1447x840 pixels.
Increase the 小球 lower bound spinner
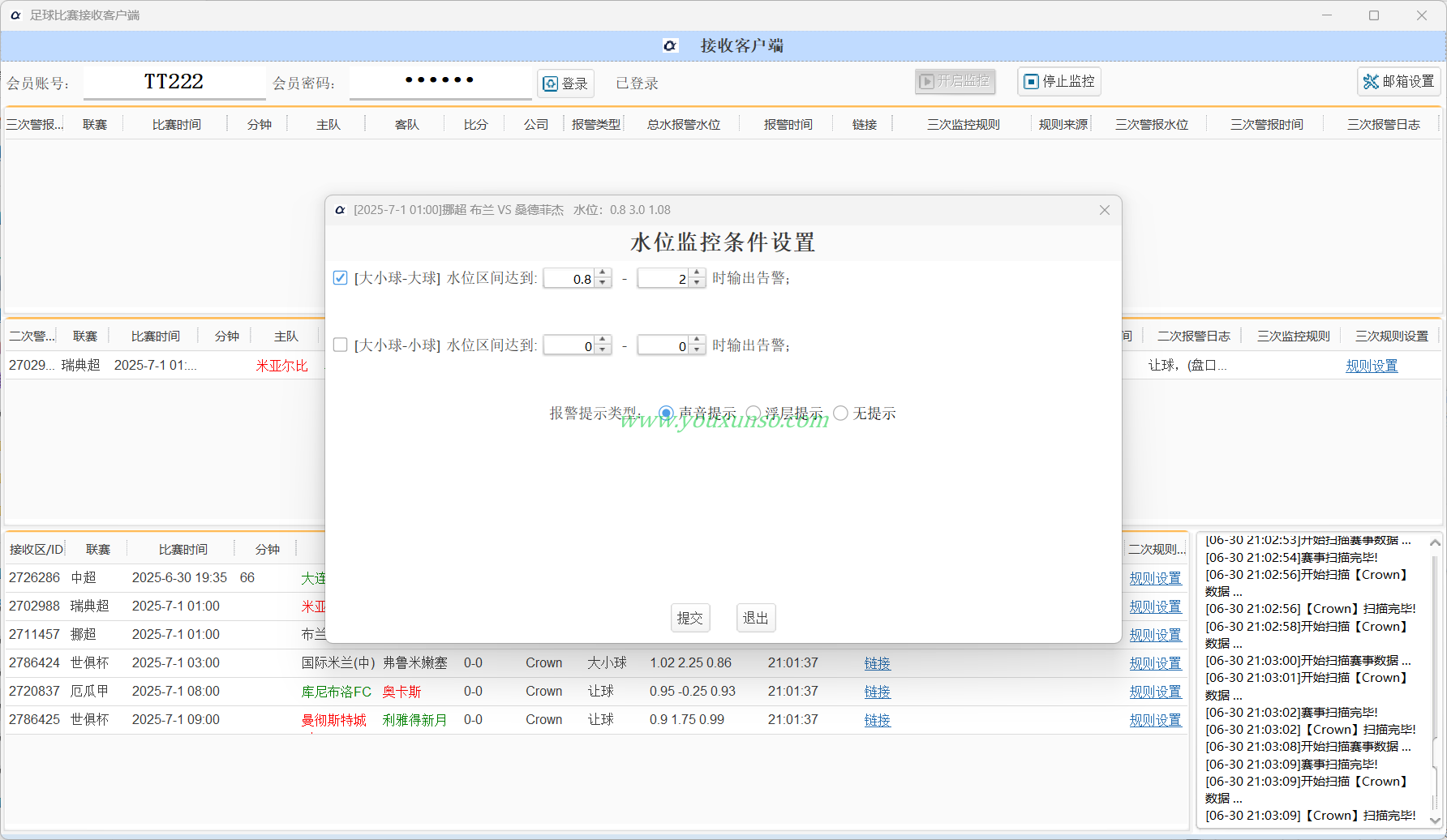[603, 341]
